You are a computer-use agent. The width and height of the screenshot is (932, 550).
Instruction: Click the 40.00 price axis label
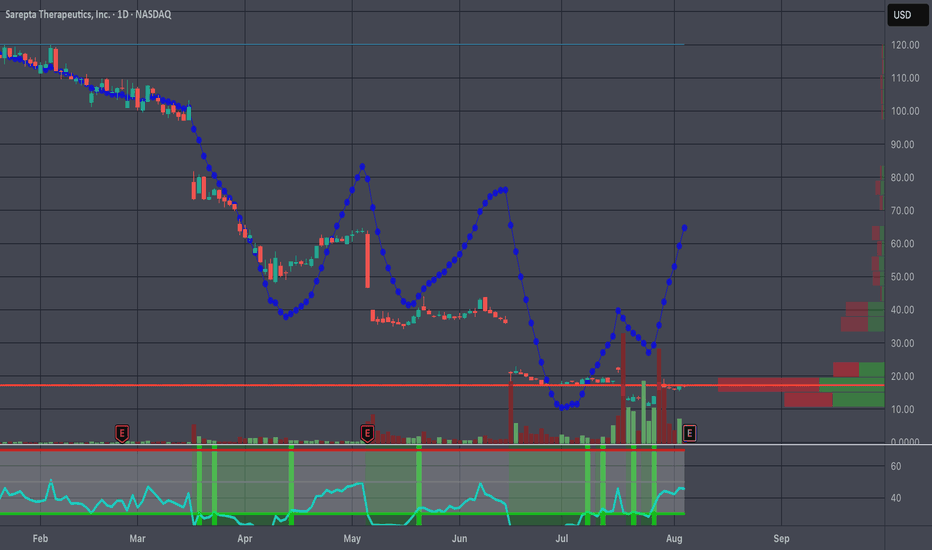pos(902,310)
